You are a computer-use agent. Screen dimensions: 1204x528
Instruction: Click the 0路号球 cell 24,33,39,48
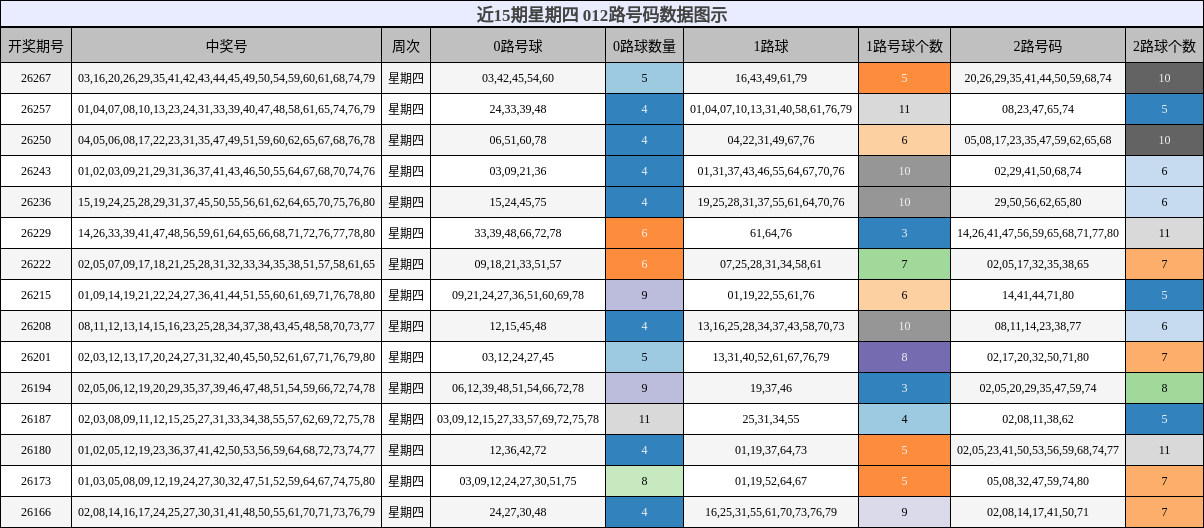tap(518, 109)
